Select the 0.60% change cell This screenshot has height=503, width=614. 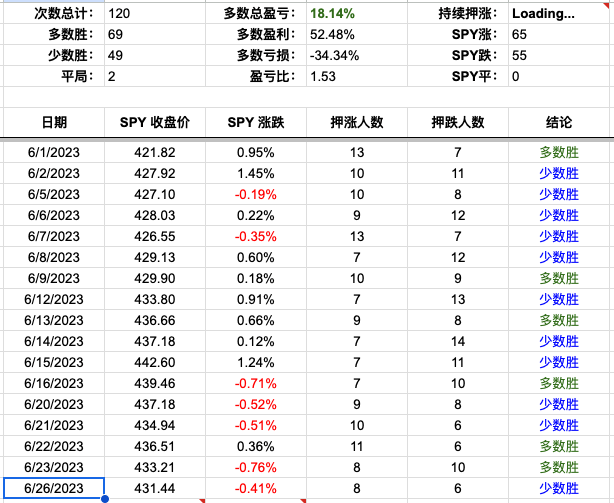(256, 258)
